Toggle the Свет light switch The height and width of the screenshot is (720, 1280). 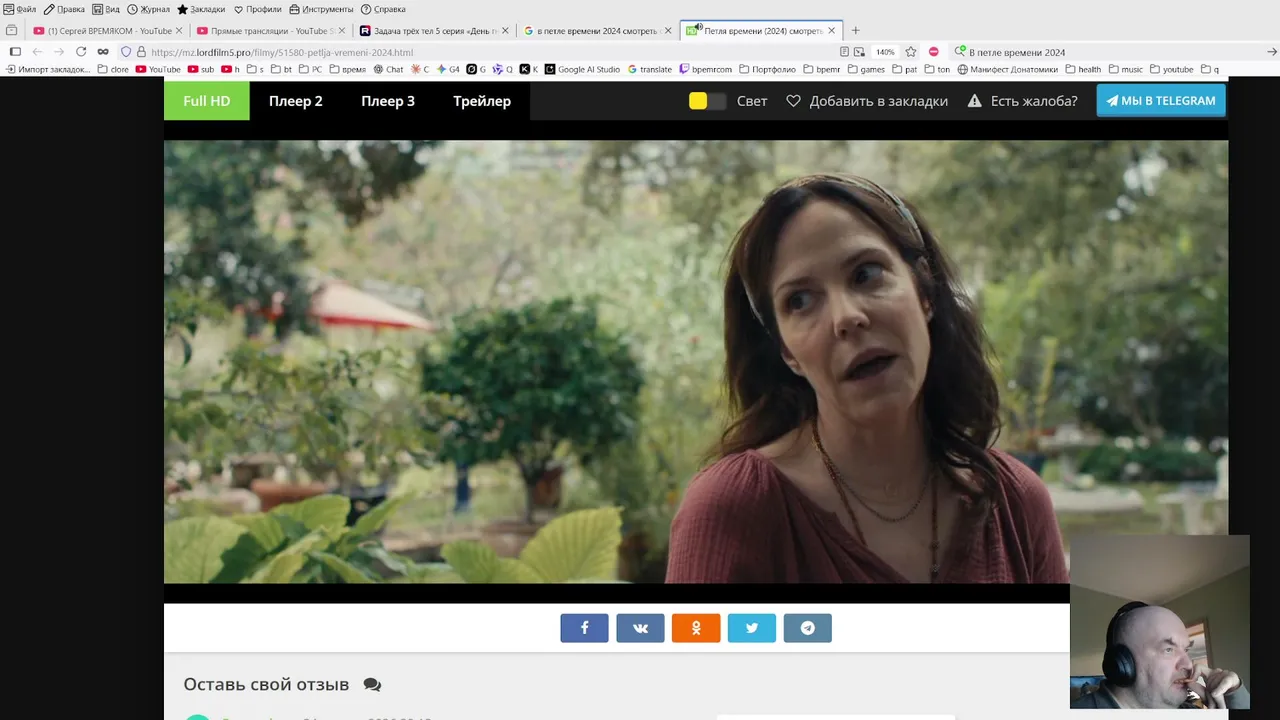pos(708,101)
